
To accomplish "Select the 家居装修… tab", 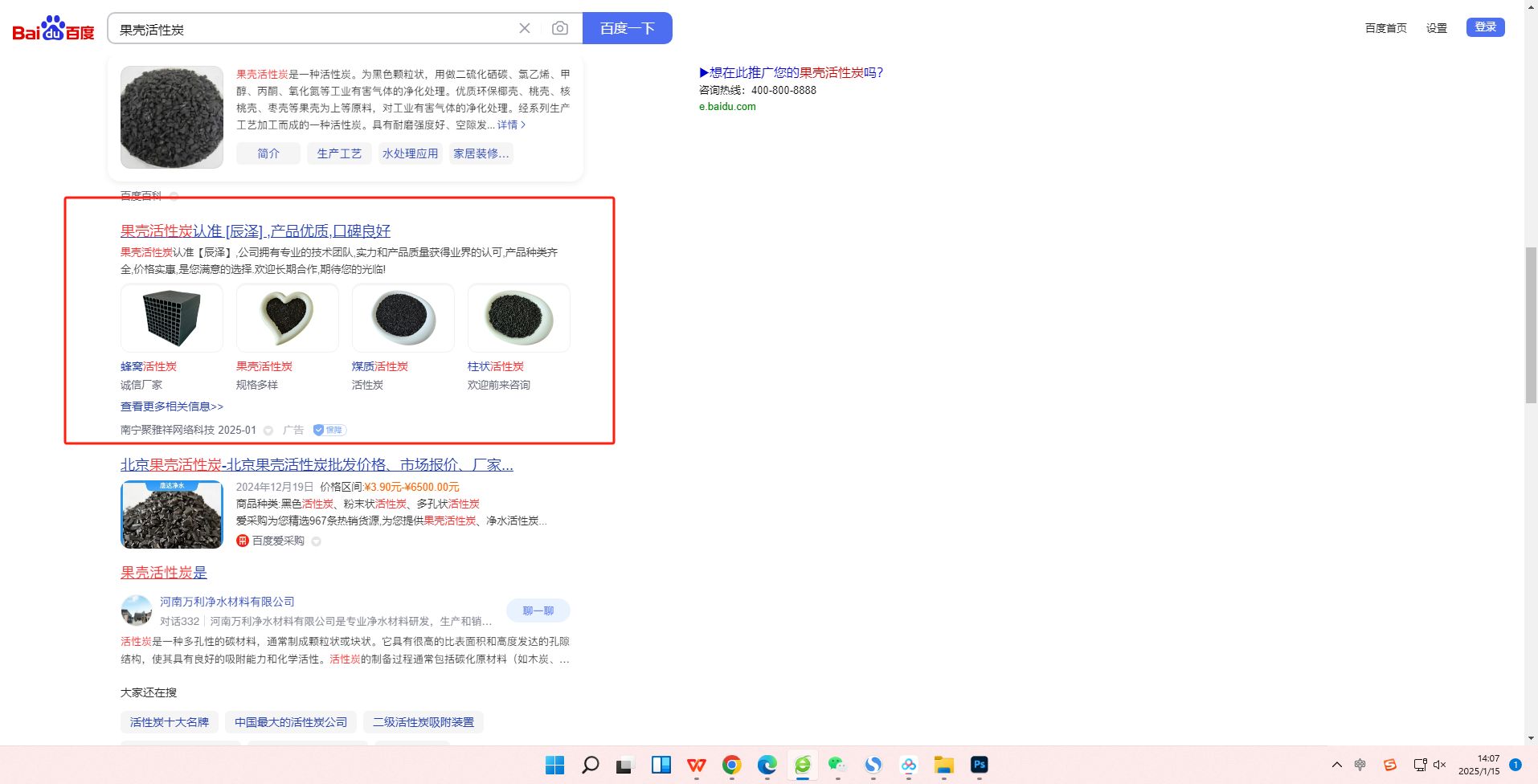I will [481, 153].
